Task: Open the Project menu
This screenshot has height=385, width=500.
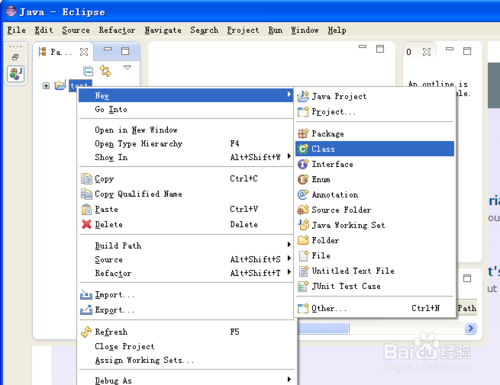Action: (243, 30)
